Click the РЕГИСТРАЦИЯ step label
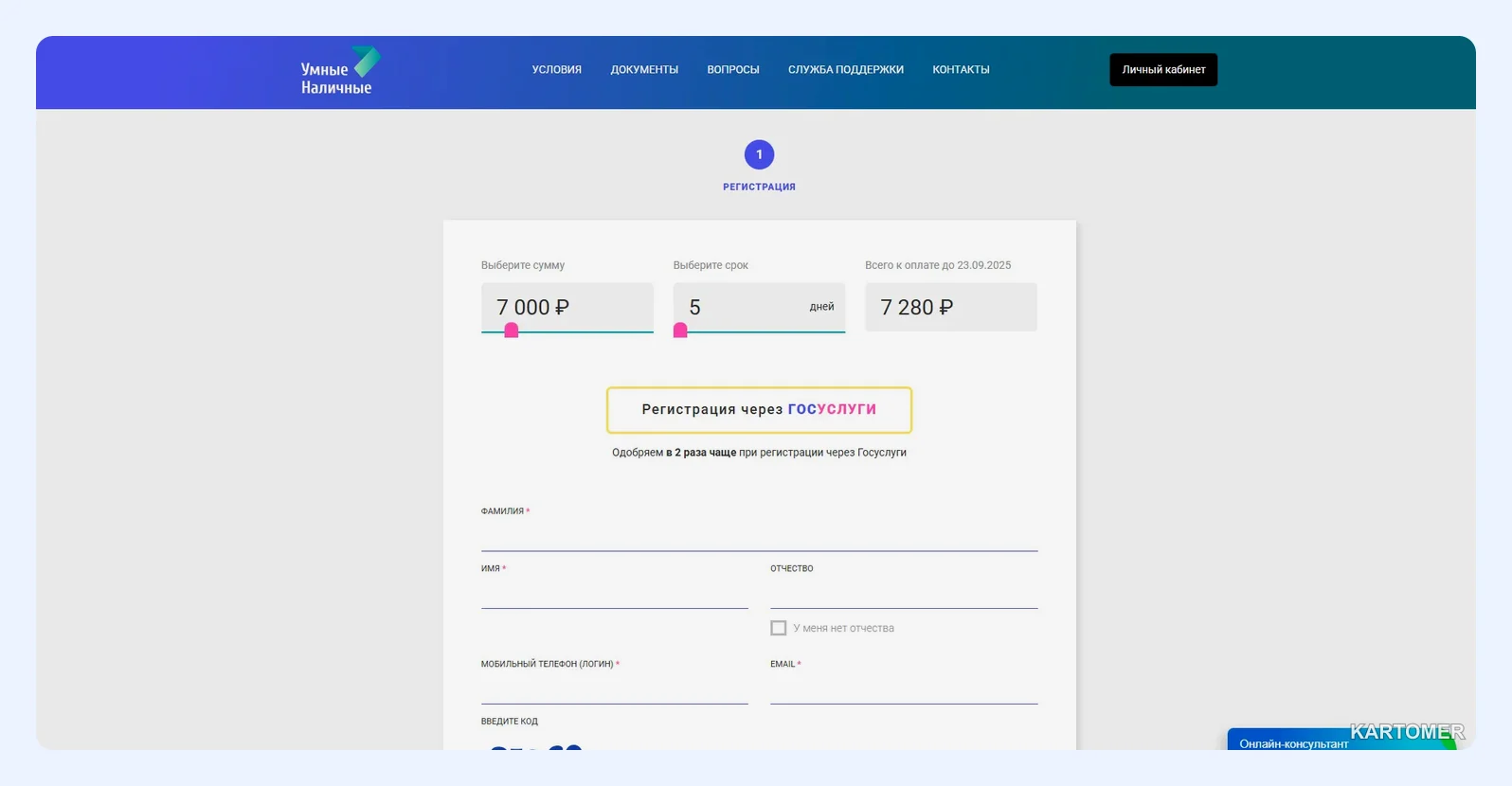 (759, 188)
